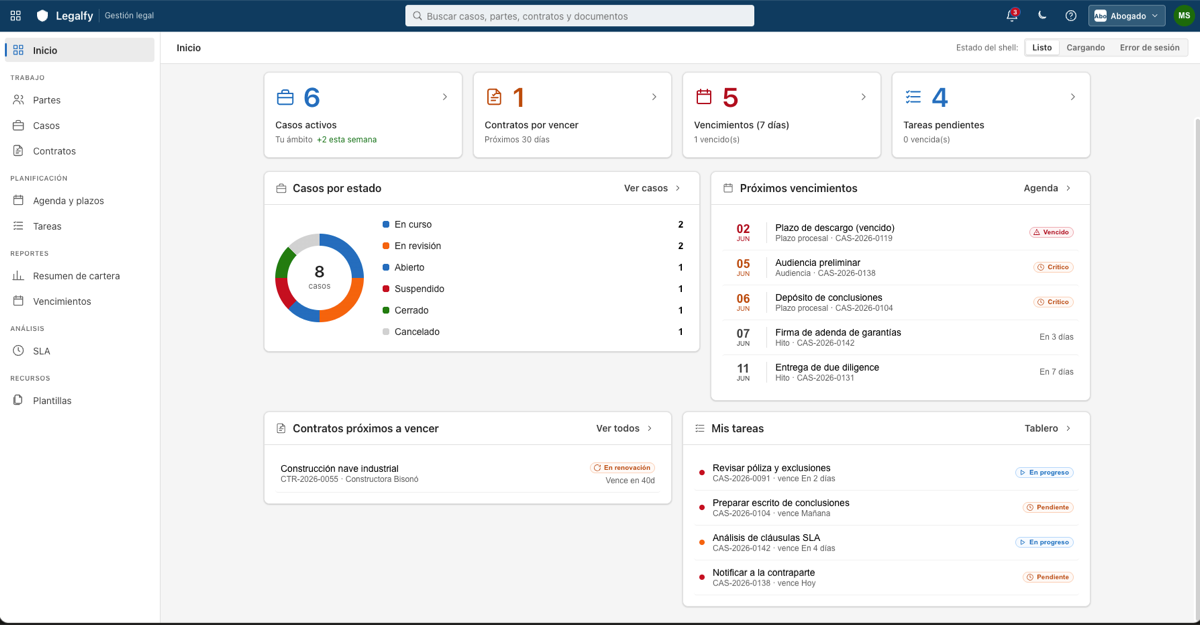Open the MS user avatar
Screen dimensions: 1200x625
[1184, 16]
